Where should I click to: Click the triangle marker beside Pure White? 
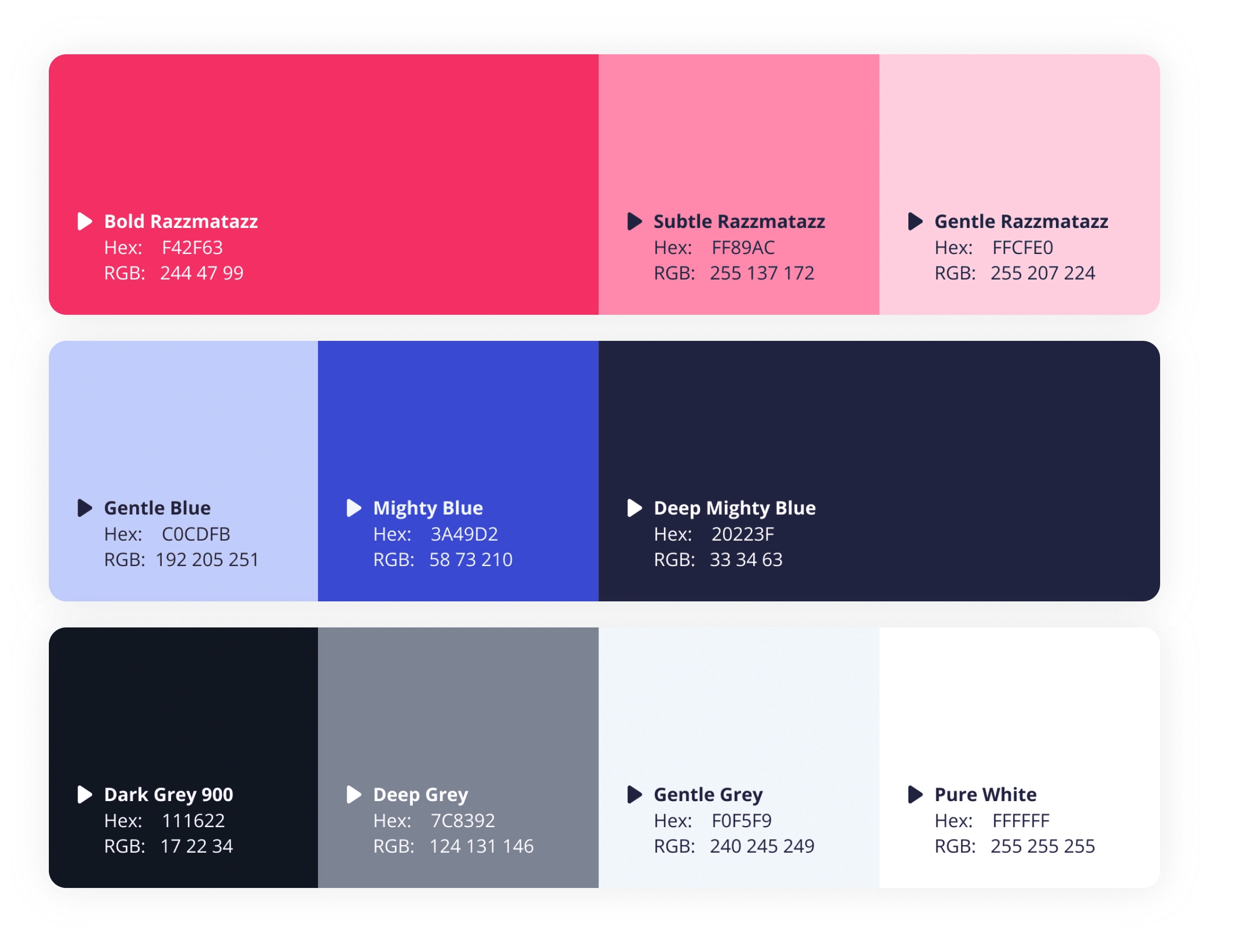click(x=915, y=795)
